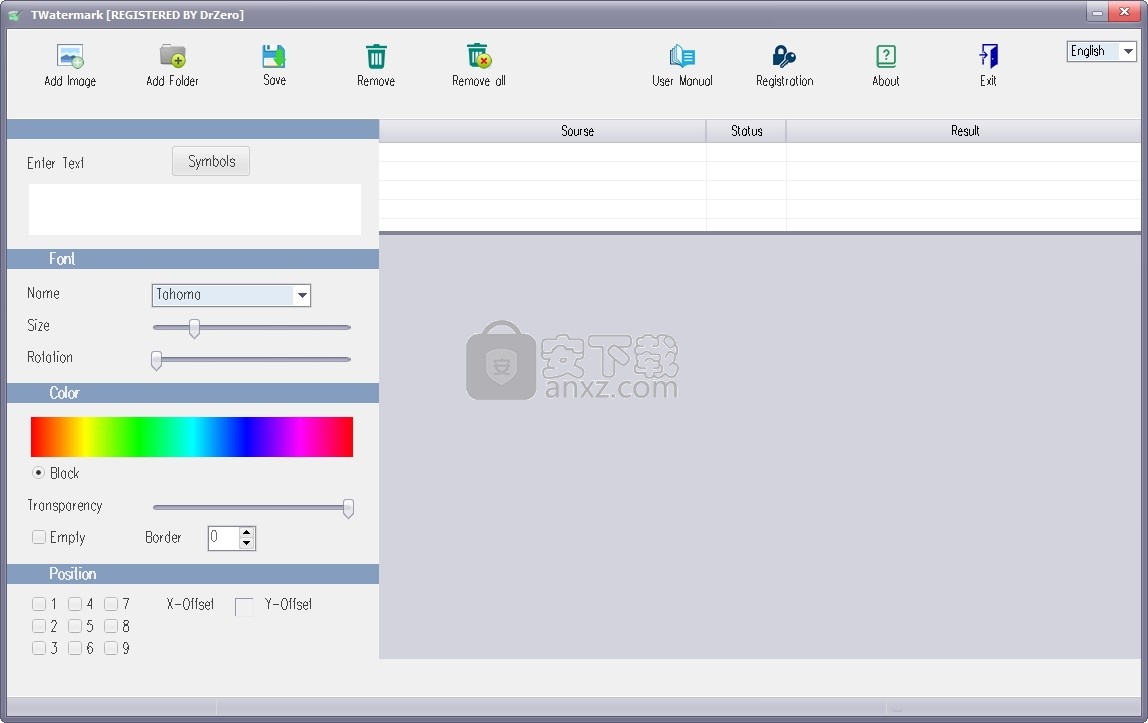The image size is (1148, 723).
Task: Check position 2 checkbox
Action: pyautogui.click(x=39, y=626)
